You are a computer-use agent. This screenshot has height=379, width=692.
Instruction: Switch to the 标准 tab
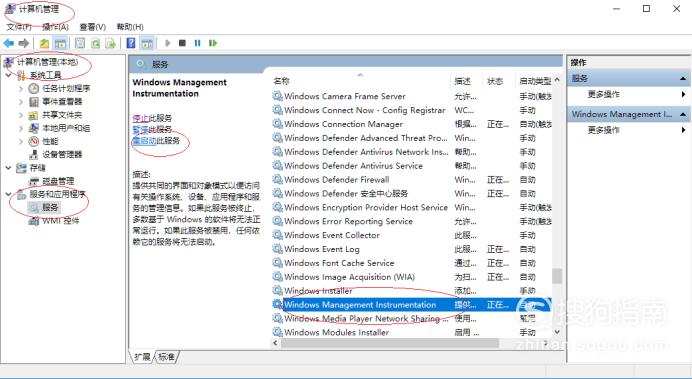point(166,357)
